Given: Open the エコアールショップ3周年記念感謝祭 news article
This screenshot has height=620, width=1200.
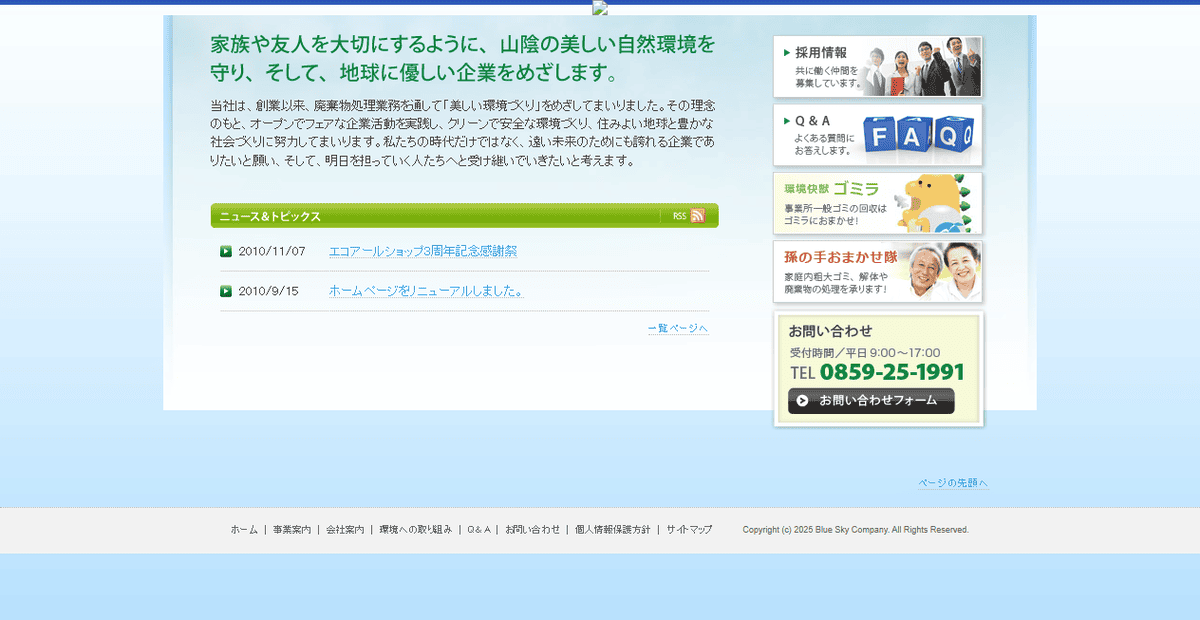Looking at the screenshot, I should [x=425, y=251].
